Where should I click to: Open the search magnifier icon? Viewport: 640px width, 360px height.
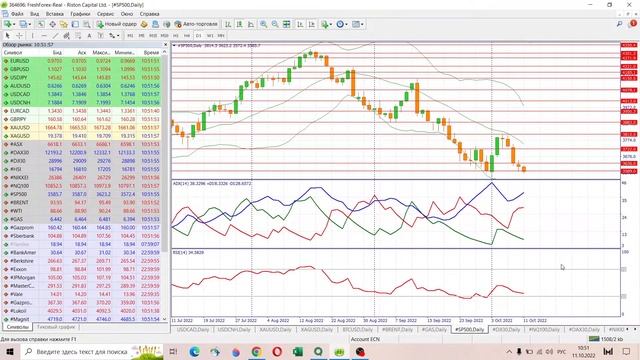[x=620, y=24]
